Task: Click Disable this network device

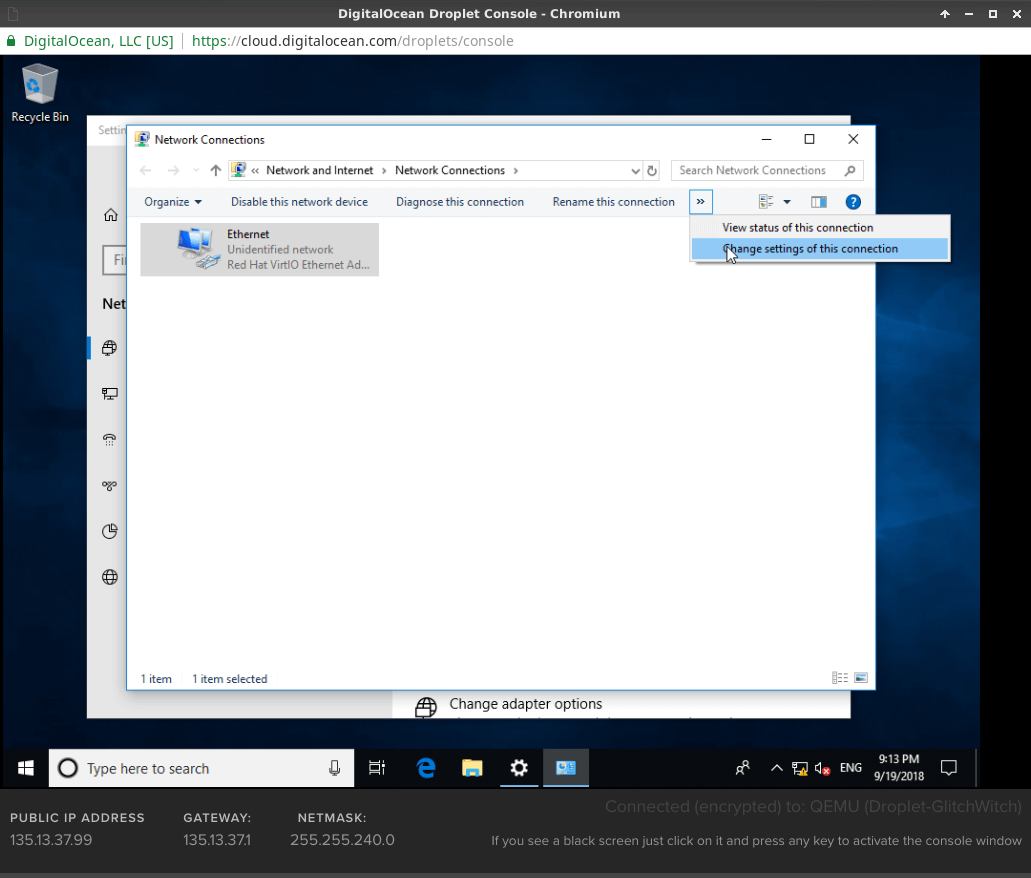Action: click(x=299, y=202)
